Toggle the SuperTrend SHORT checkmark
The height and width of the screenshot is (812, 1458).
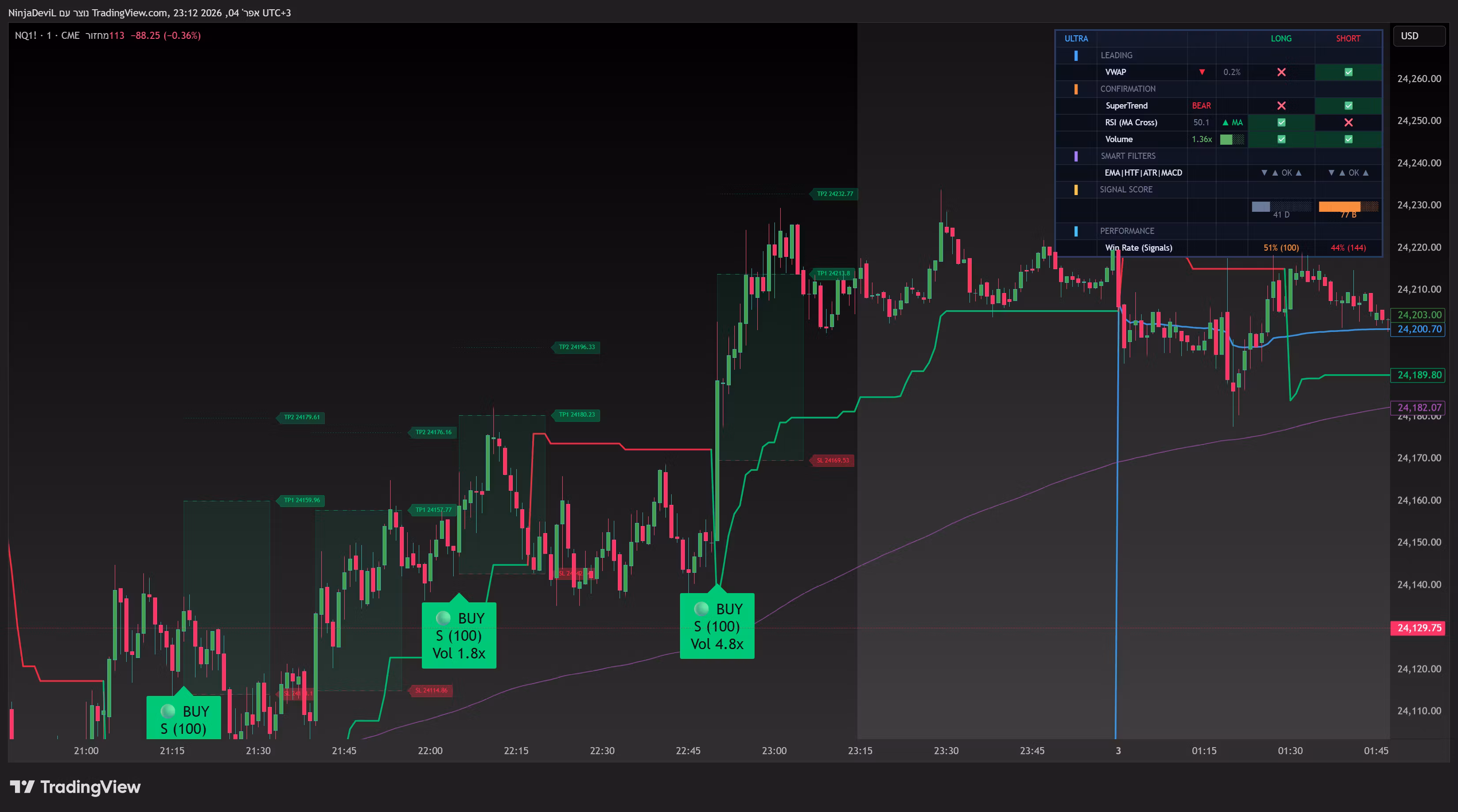pos(1348,106)
